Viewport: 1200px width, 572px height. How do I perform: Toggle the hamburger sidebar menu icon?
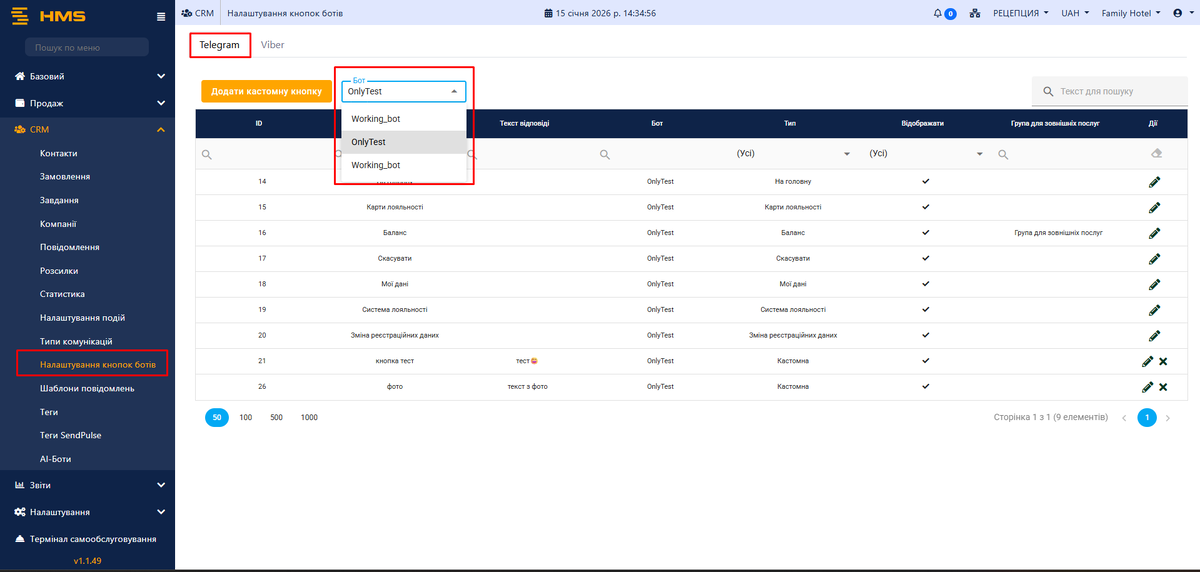point(162,16)
